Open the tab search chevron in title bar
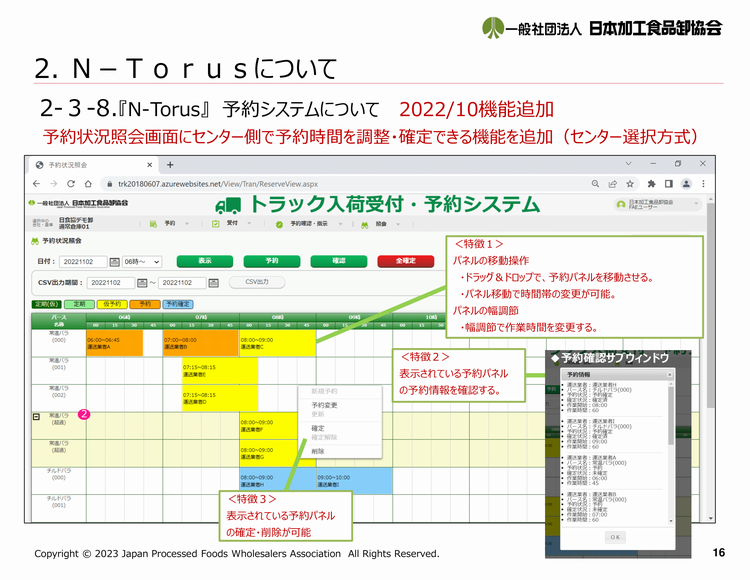 [x=629, y=164]
